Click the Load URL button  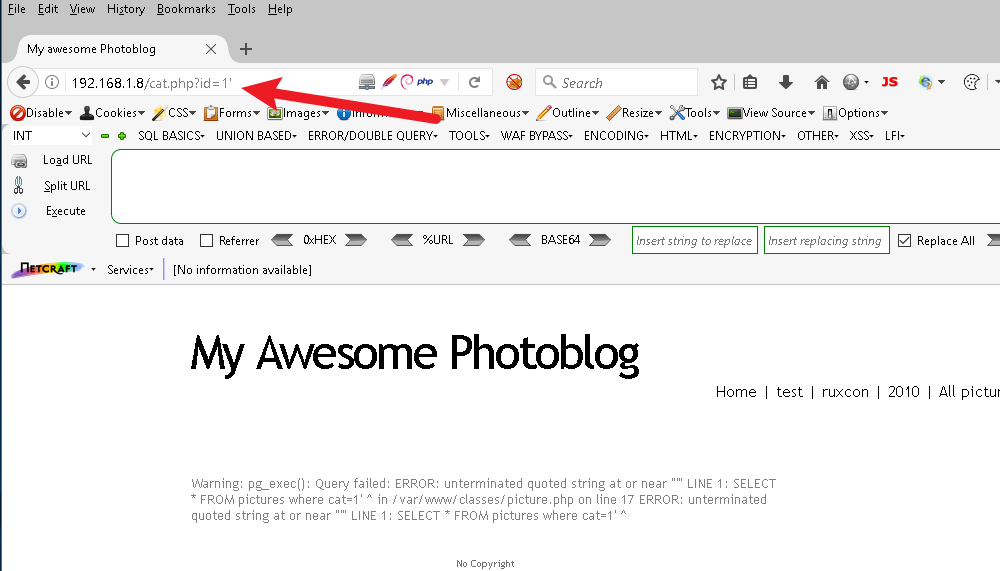point(67,160)
